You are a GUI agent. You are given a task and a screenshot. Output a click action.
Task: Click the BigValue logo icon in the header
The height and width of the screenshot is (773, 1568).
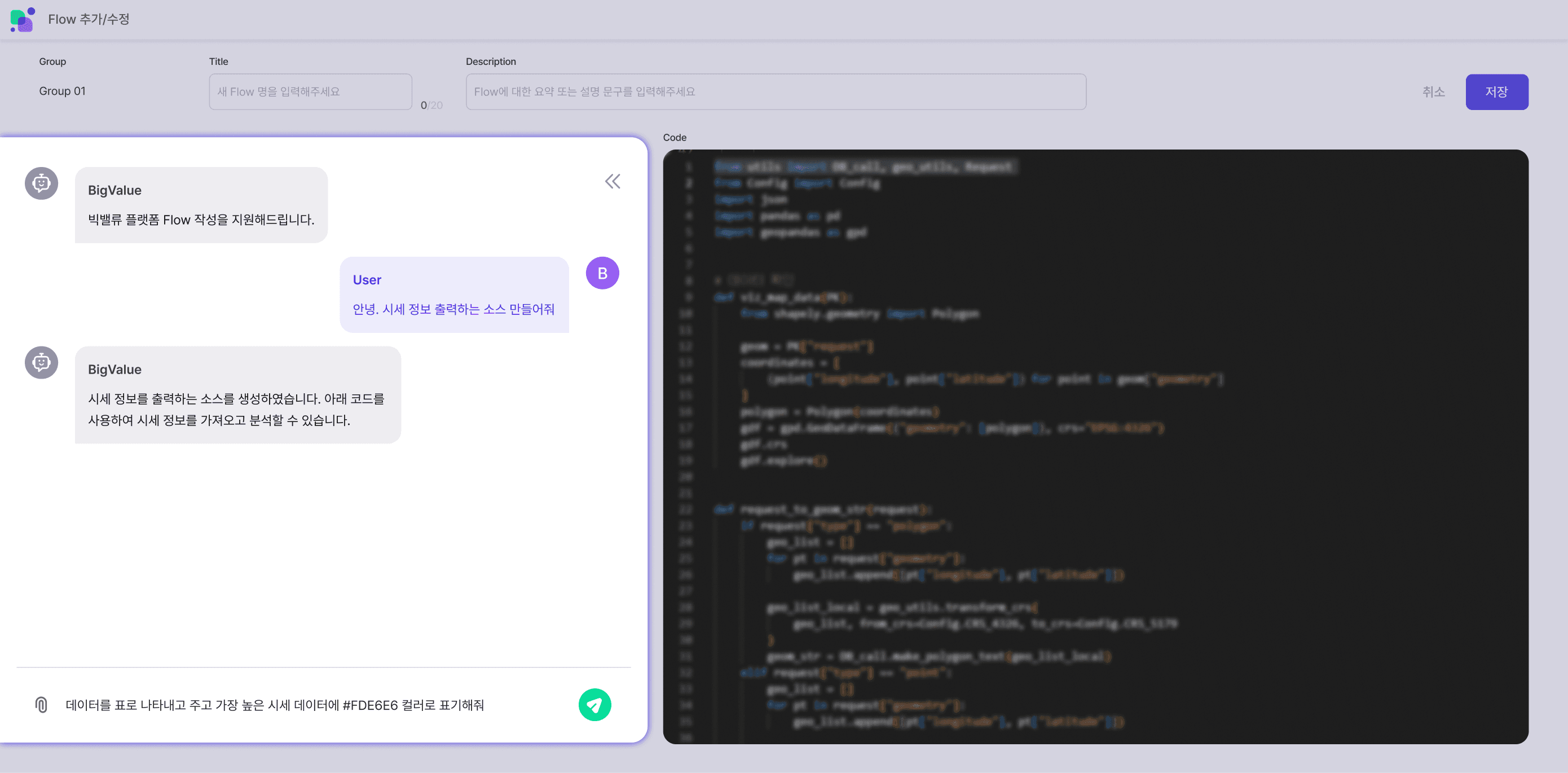(23, 19)
